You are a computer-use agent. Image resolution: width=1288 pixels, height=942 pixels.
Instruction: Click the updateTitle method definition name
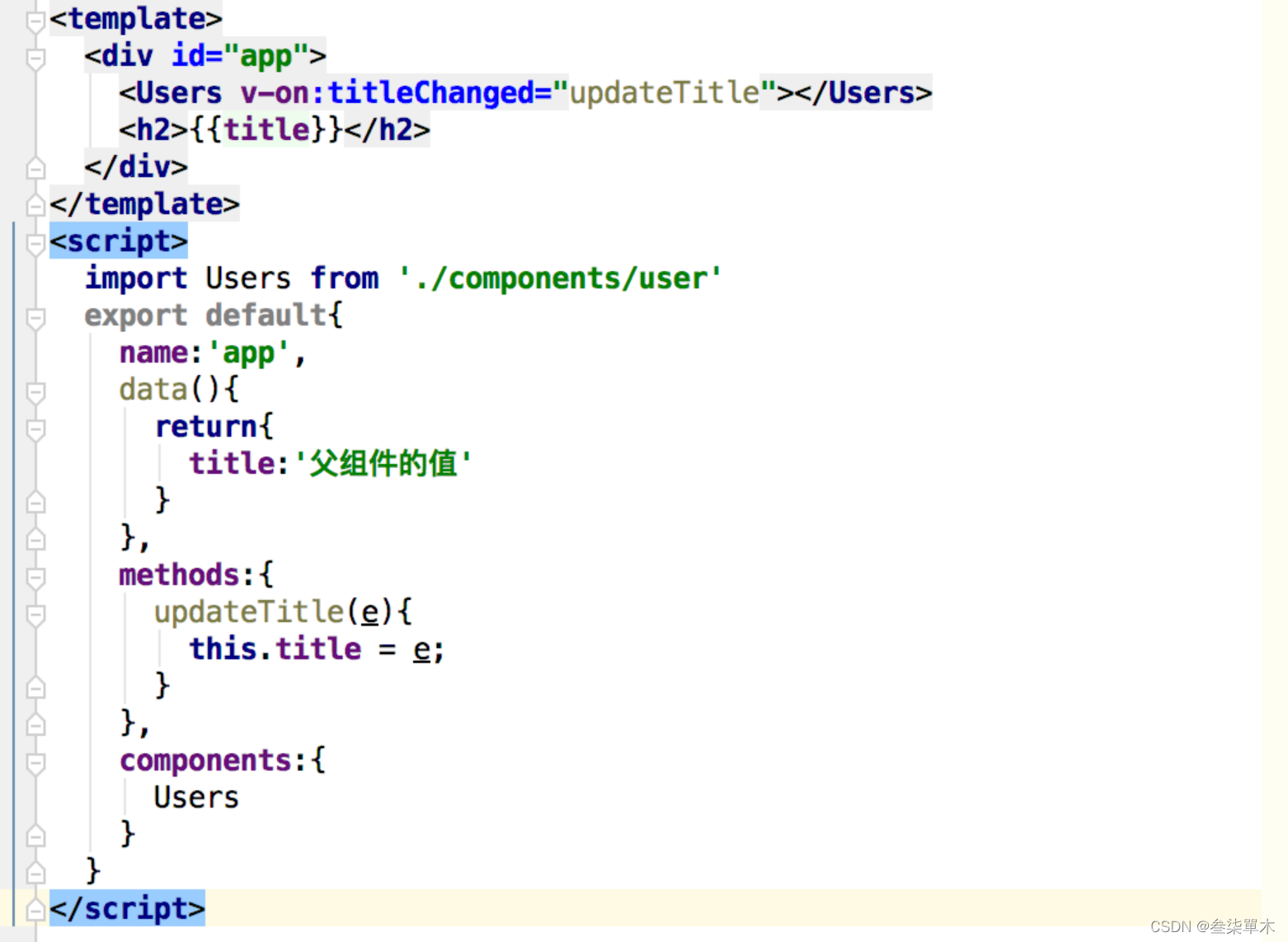pos(249,612)
